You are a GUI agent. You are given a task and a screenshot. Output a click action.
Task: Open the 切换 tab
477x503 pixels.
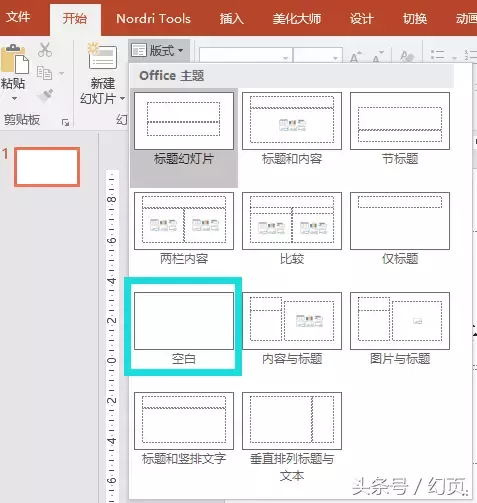(415, 19)
